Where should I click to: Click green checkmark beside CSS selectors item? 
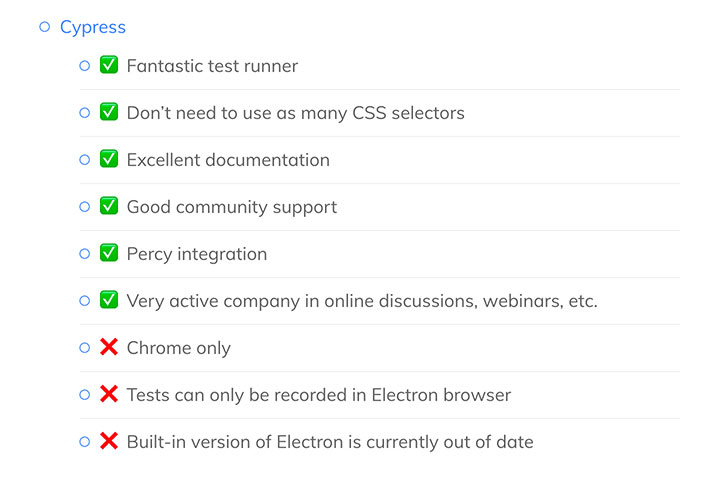point(109,113)
